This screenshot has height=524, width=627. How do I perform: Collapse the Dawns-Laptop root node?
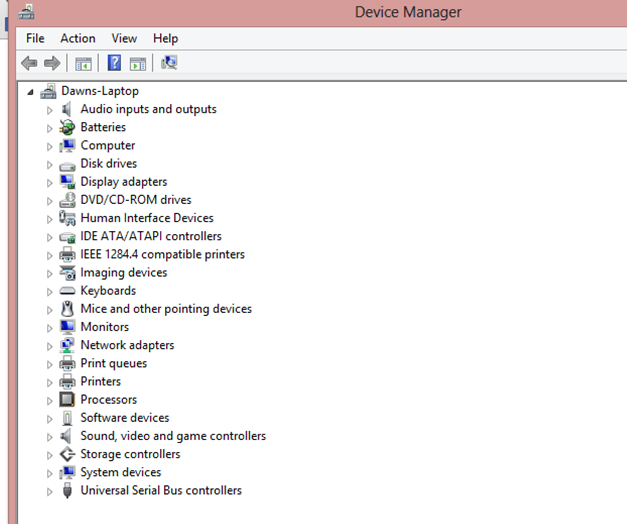tap(29, 91)
